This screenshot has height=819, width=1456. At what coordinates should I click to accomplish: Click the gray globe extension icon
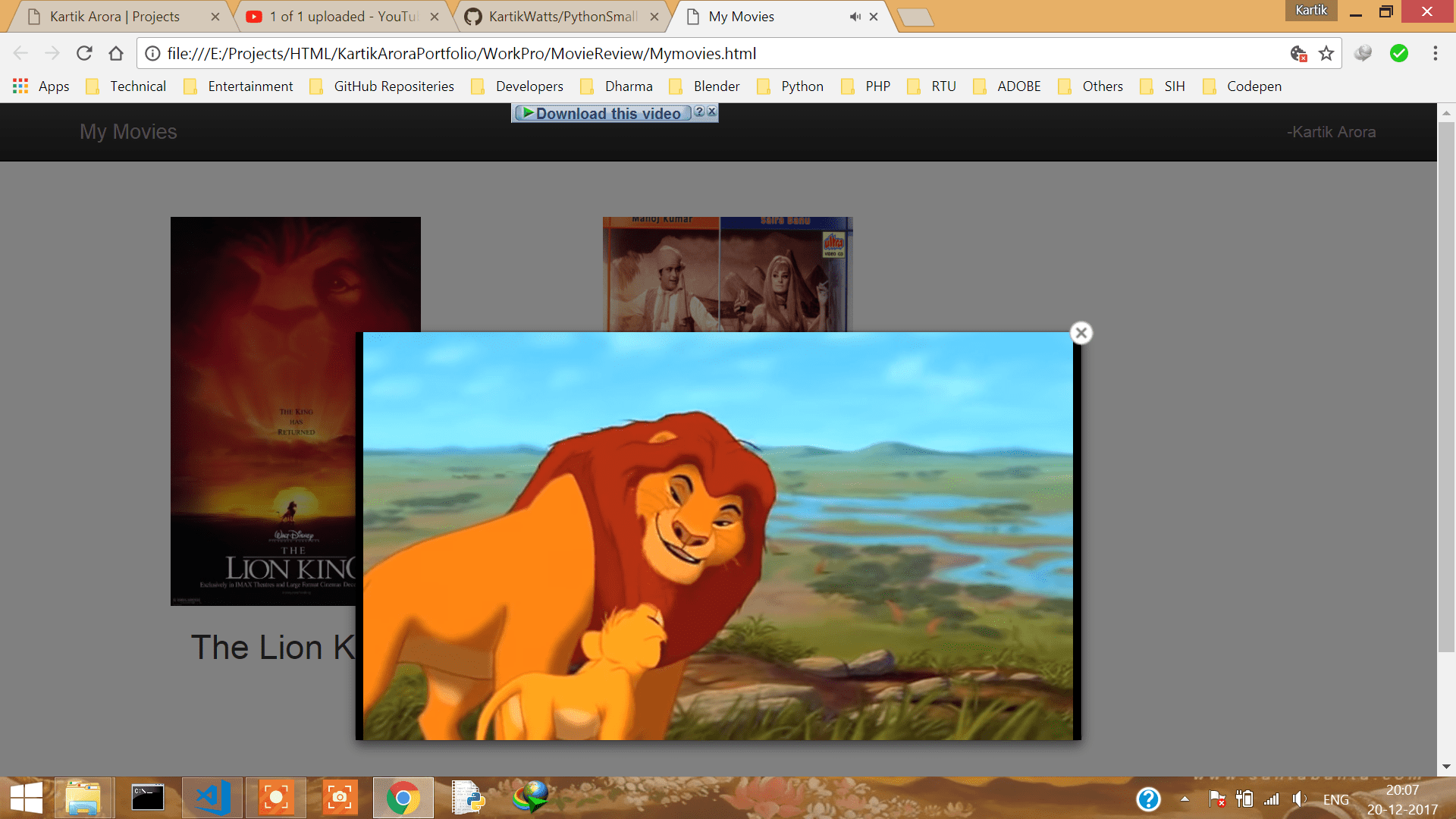coord(1363,53)
